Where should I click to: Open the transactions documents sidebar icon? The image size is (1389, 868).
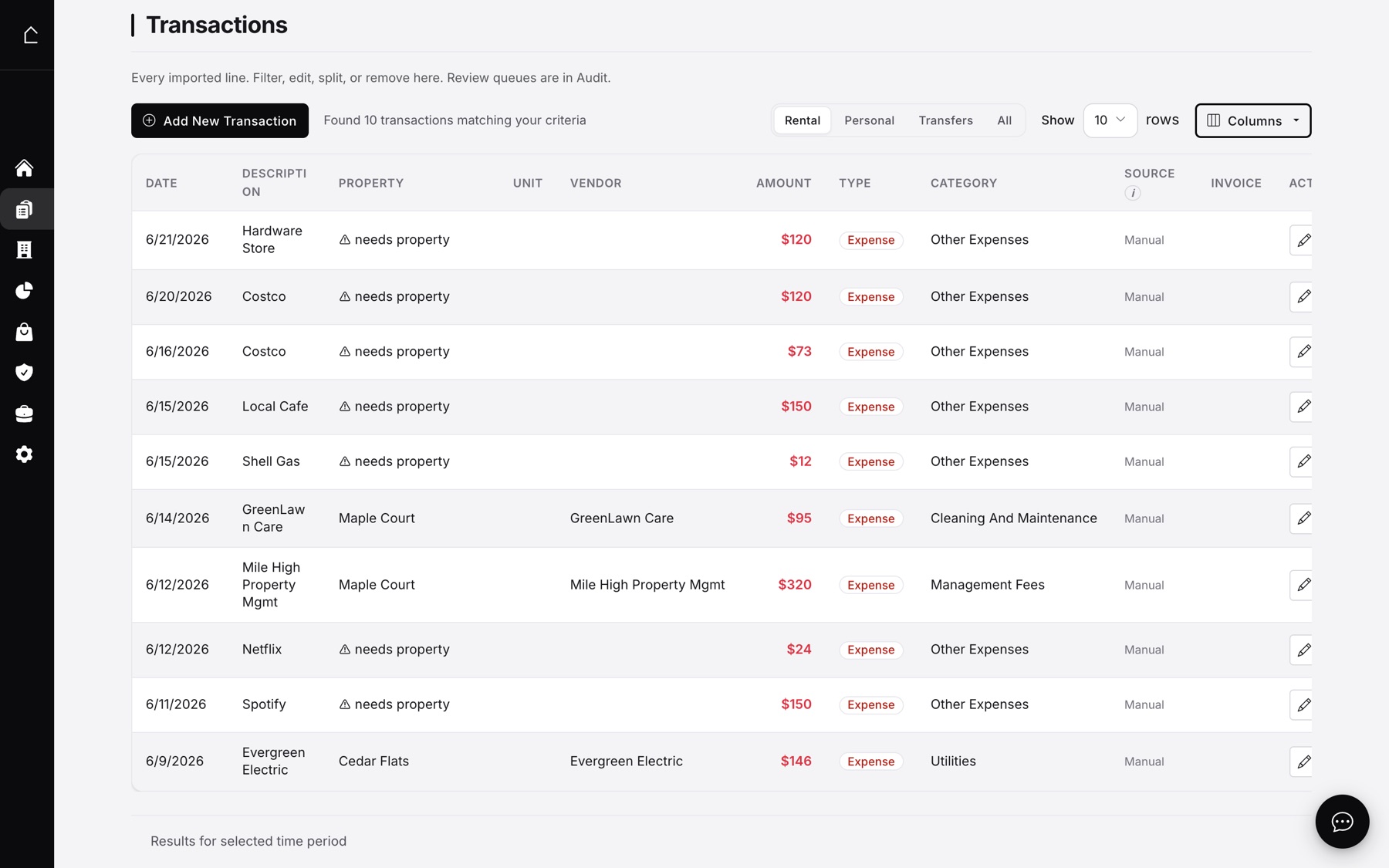24,209
